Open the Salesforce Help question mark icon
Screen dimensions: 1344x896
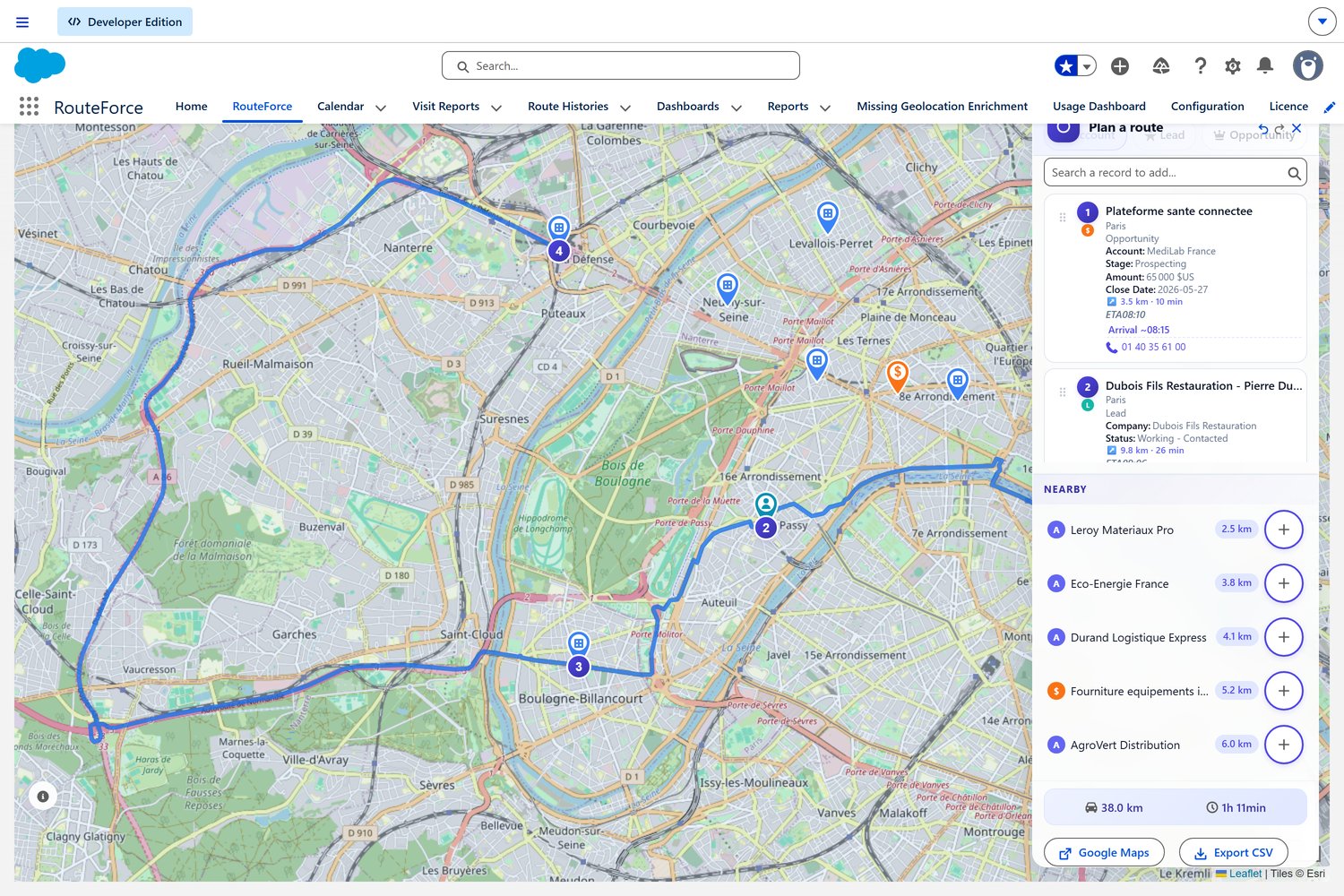1200,65
